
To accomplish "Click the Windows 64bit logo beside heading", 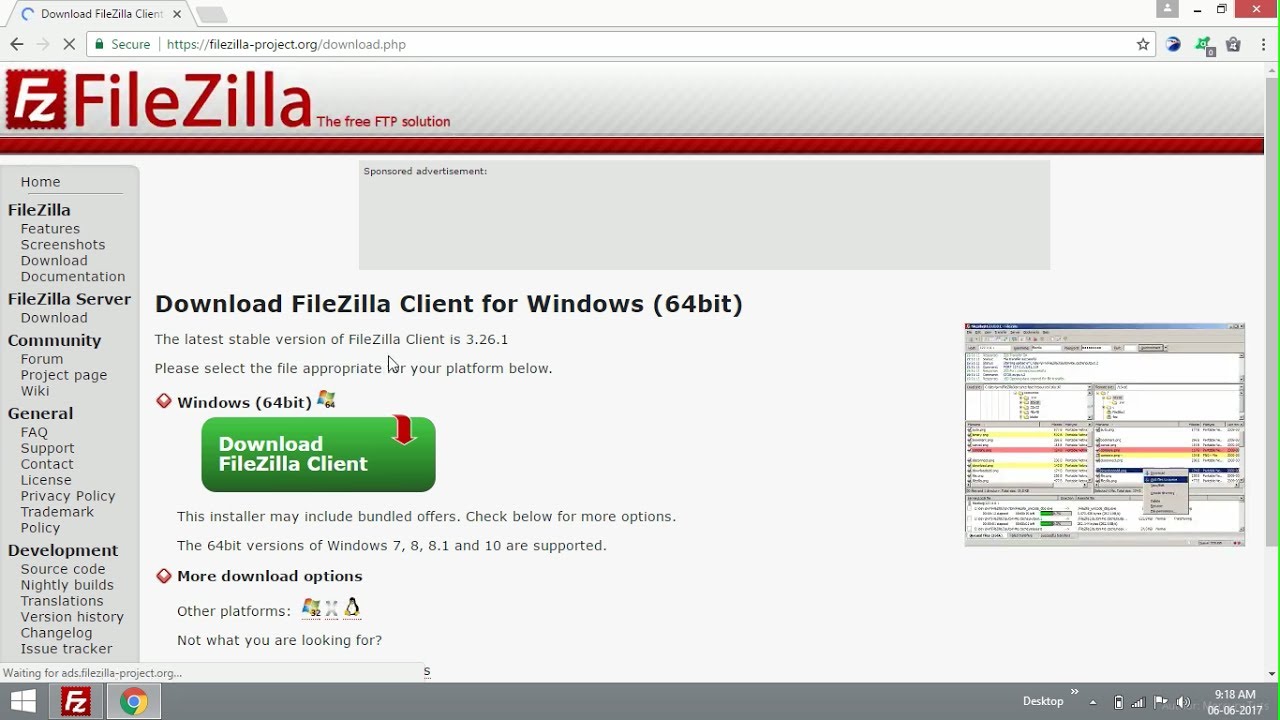I will click(x=326, y=400).
